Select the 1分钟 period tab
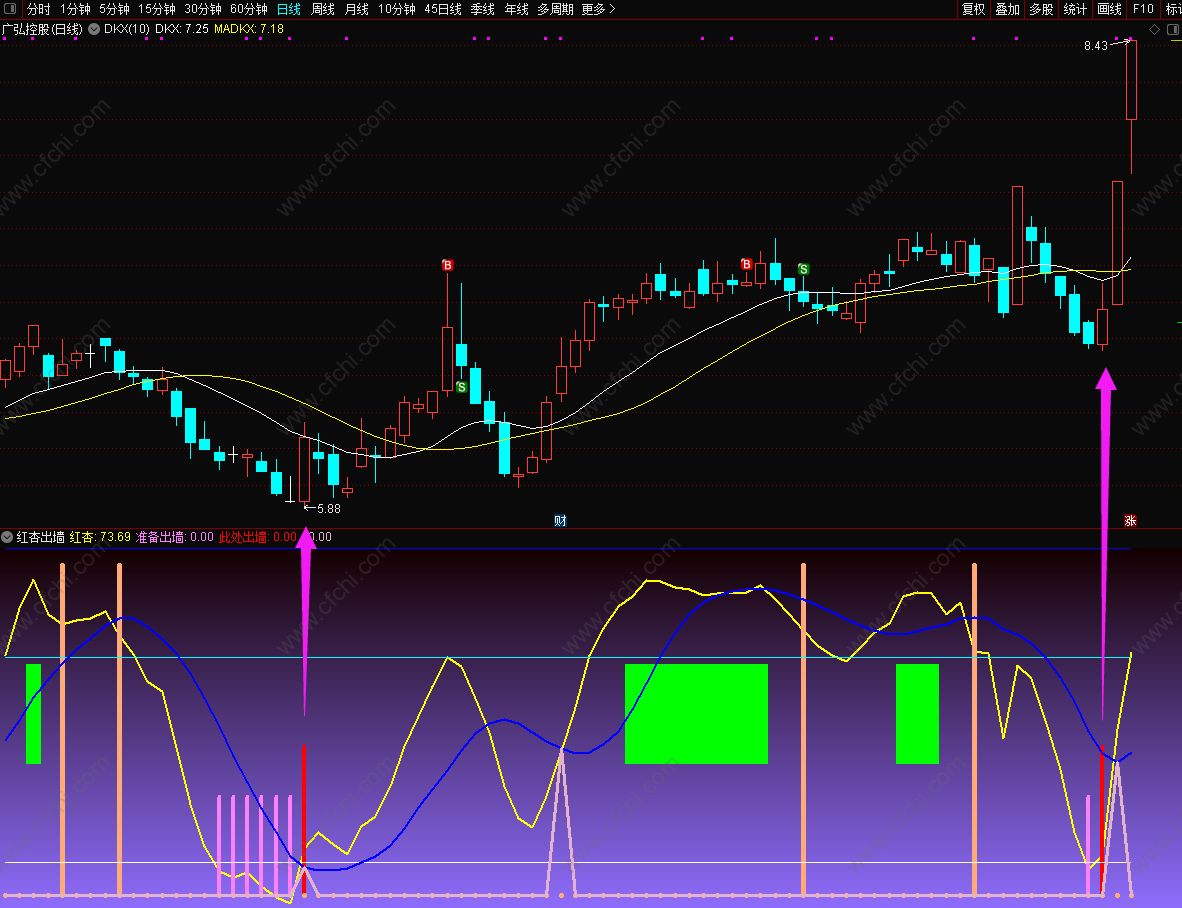 75,9
